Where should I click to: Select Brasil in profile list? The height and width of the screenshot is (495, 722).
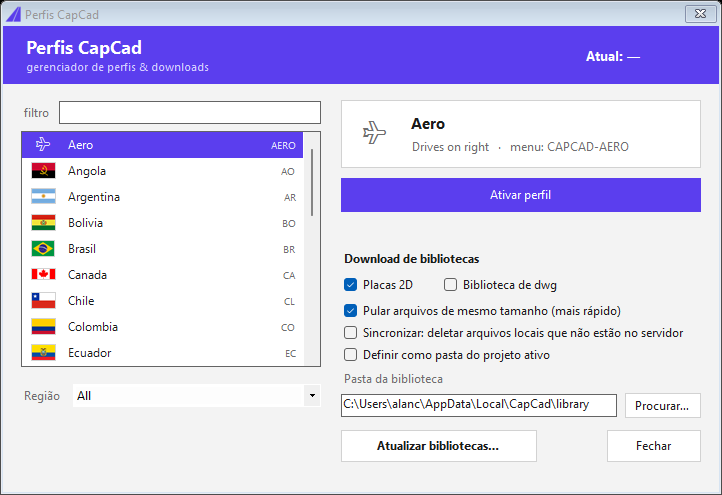click(162, 249)
